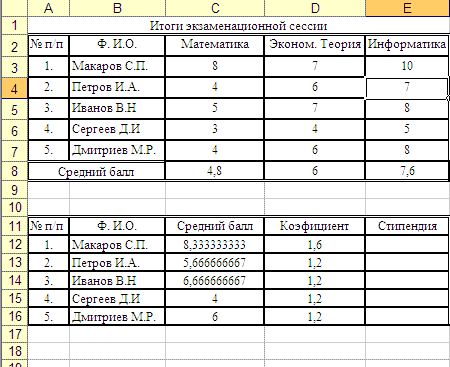450x367 pixels.
Task: Click the Математика average 4,8
Action: (215, 171)
